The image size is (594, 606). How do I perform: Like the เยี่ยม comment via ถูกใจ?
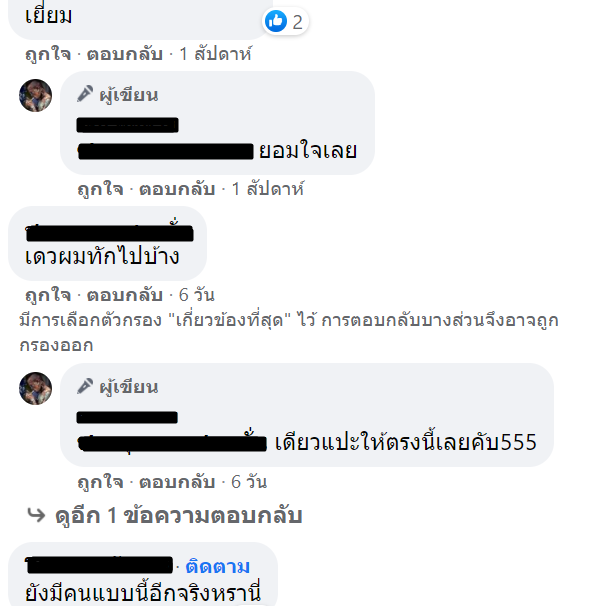pos(48,54)
